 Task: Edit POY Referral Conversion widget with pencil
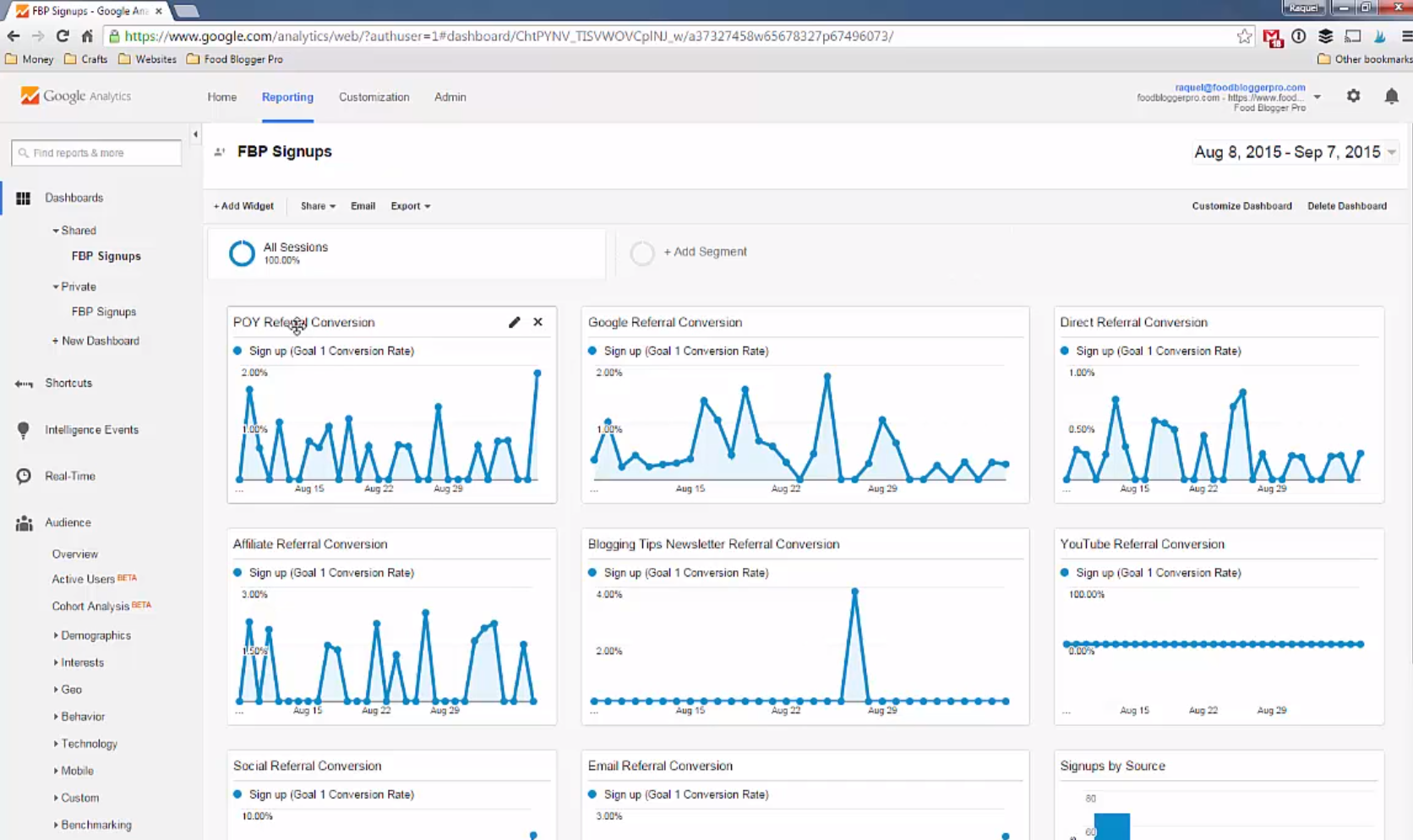click(x=514, y=322)
